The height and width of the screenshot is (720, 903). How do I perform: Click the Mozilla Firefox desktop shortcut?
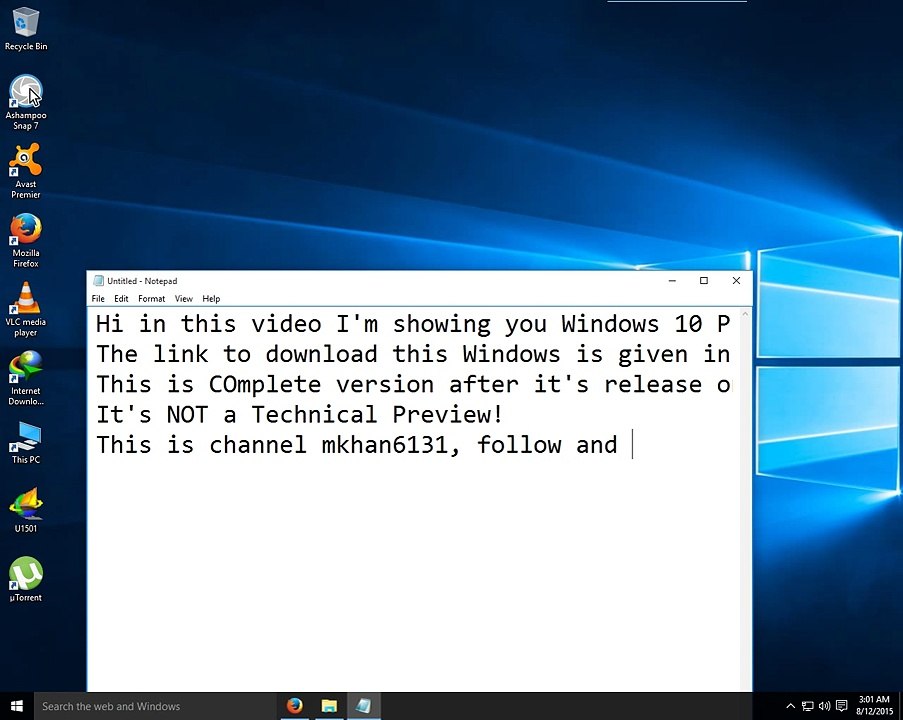click(26, 240)
